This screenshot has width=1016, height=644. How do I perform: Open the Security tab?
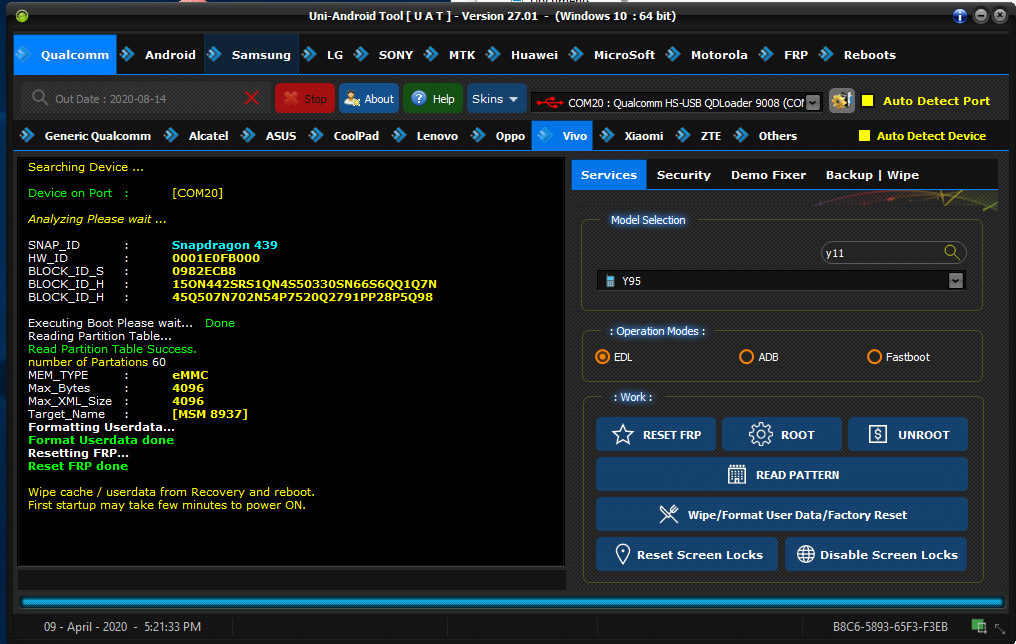[683, 175]
